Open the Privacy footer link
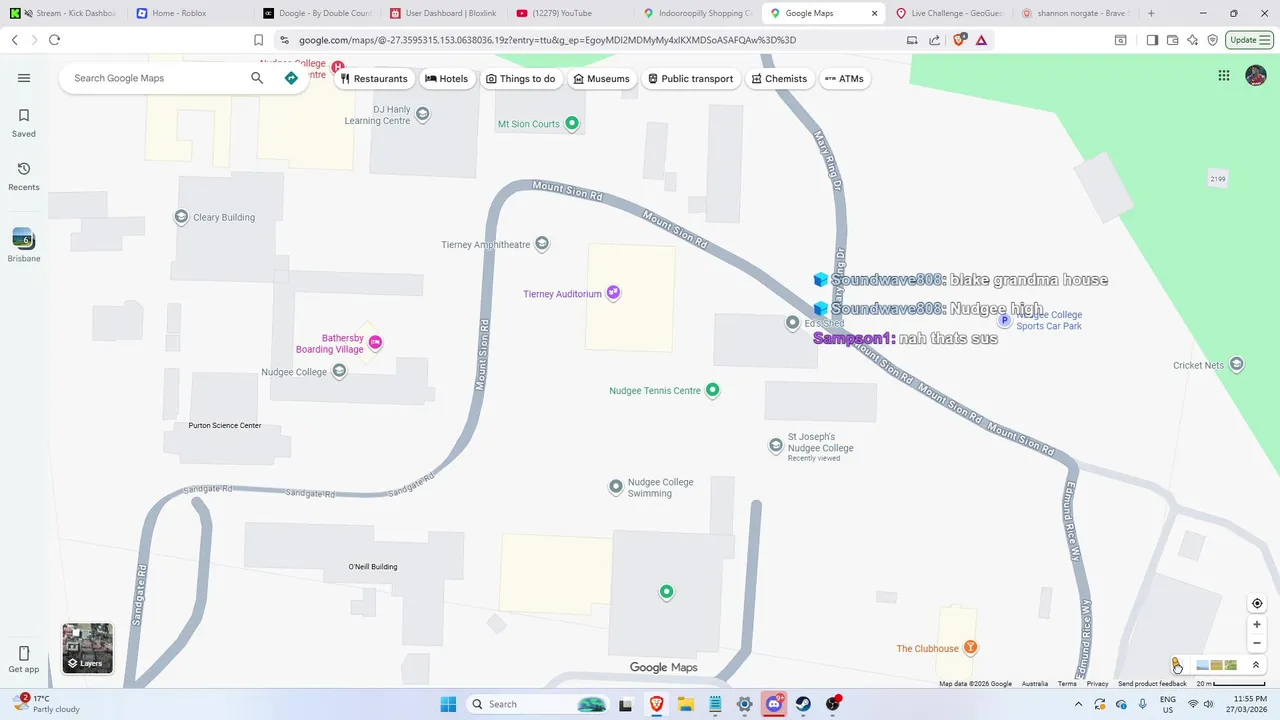 coord(1098,684)
